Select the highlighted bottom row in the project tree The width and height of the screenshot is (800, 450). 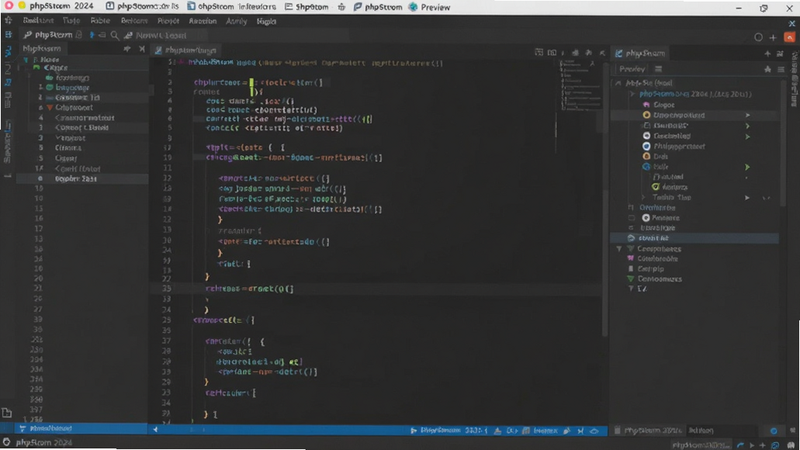click(x=82, y=179)
